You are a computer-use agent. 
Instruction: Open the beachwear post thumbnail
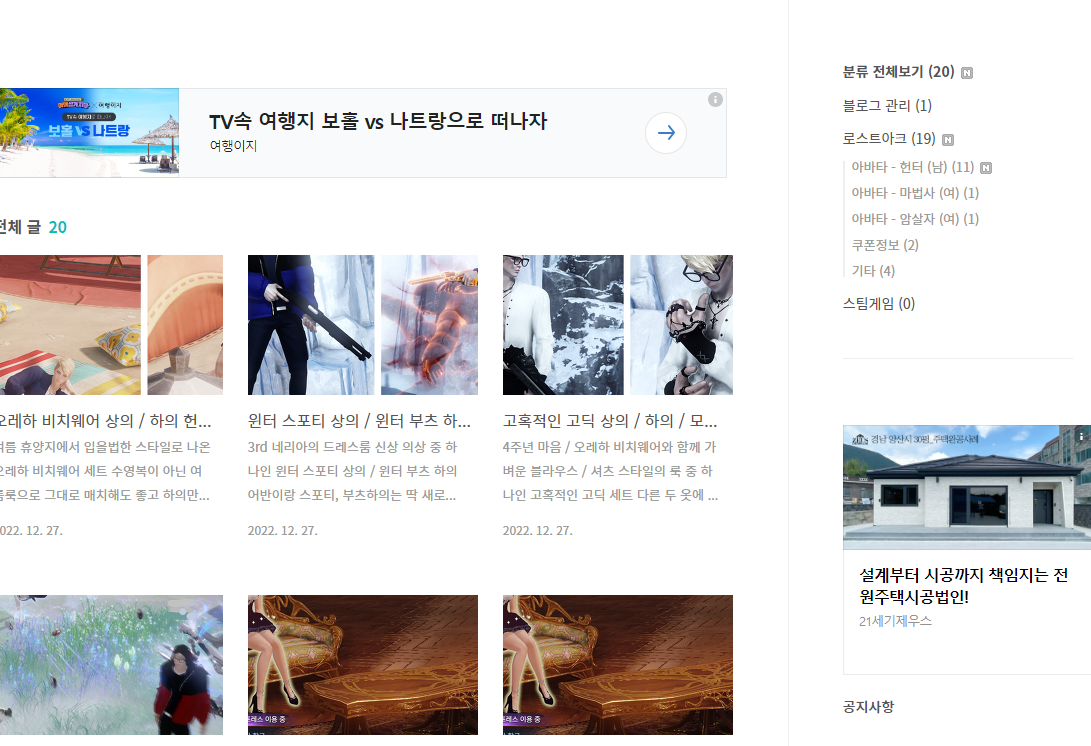[x=111, y=325]
